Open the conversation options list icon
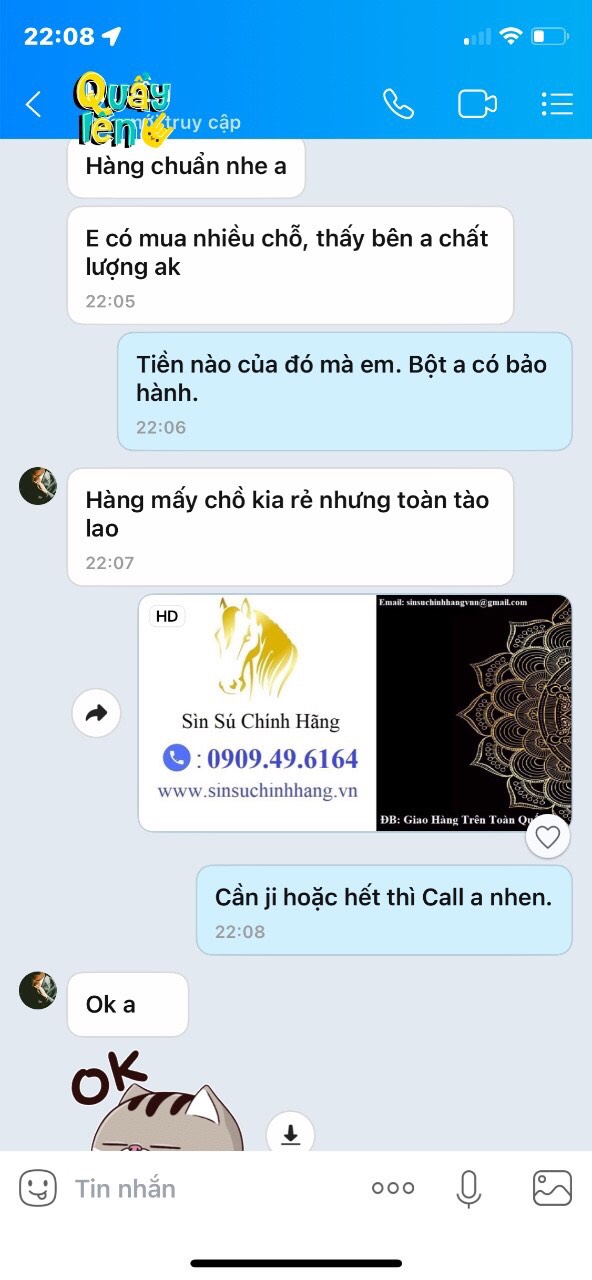Image resolution: width=592 pixels, height=1280 pixels. pos(556,104)
